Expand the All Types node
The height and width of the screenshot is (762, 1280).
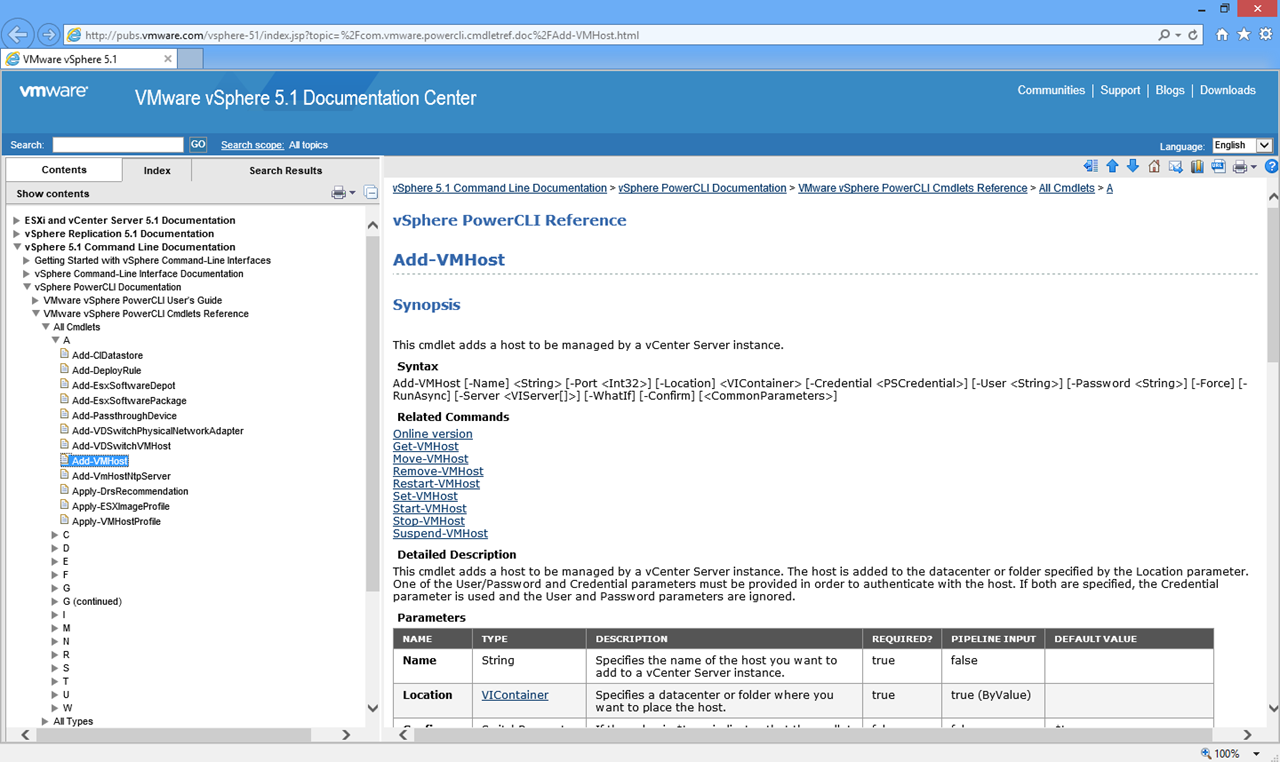point(45,721)
